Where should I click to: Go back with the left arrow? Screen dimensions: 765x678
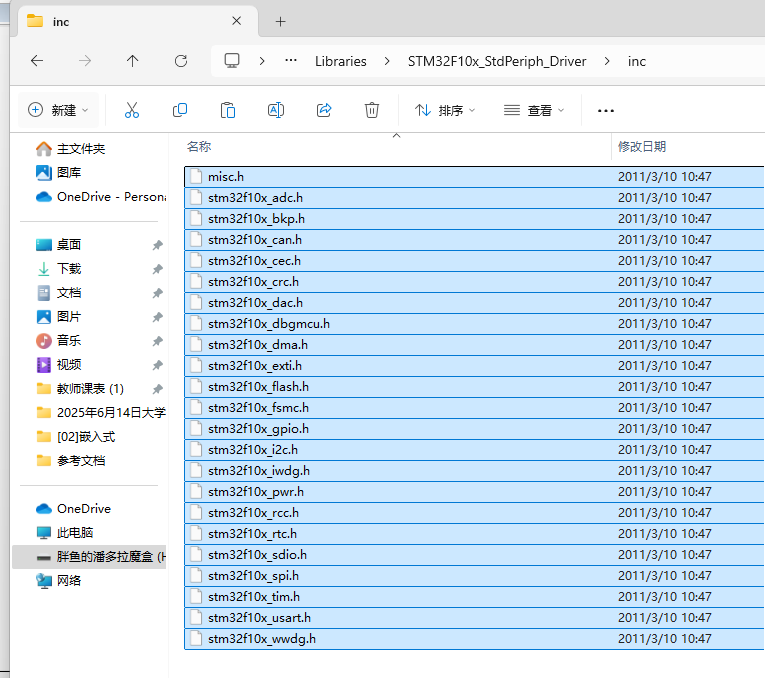coord(37,61)
